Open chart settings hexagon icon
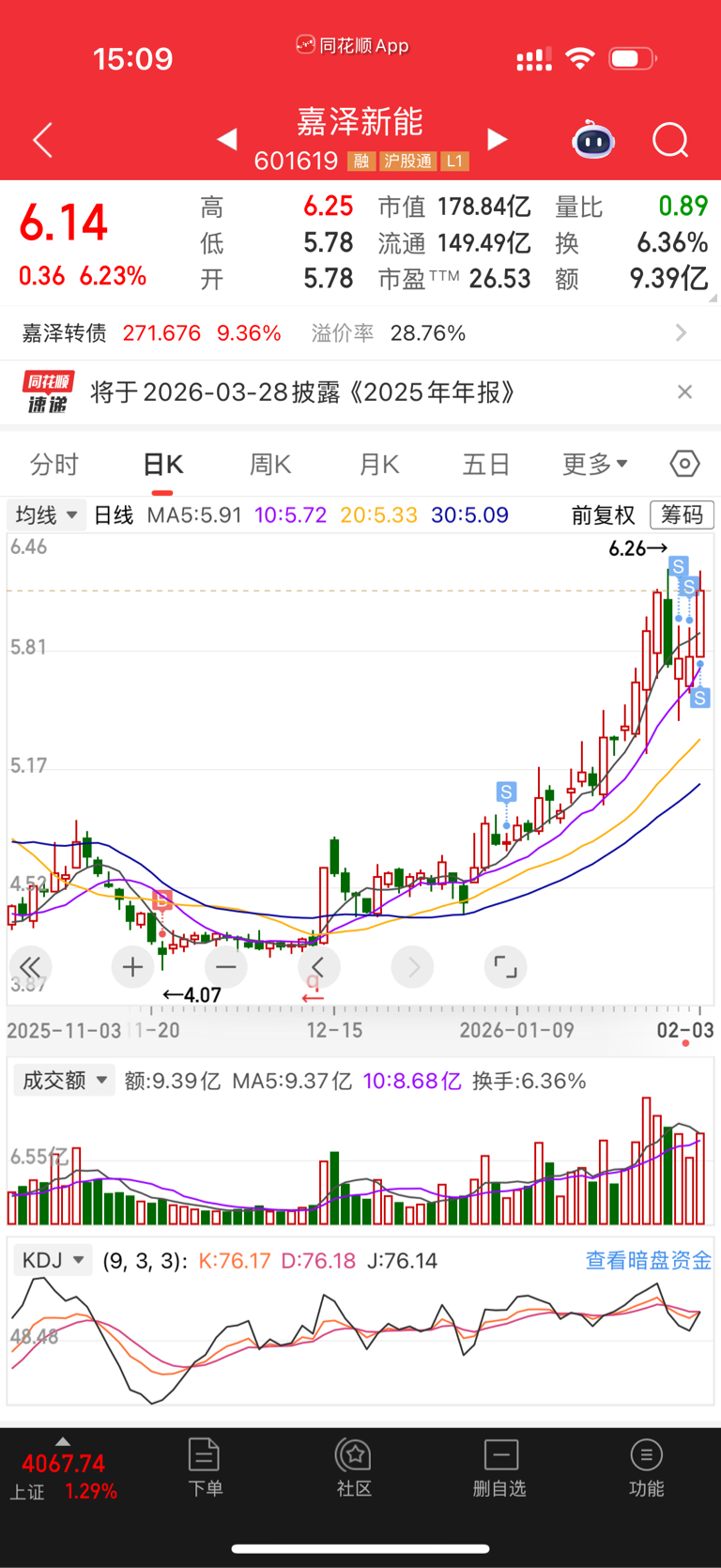The height and width of the screenshot is (1568, 721). pyautogui.click(x=685, y=464)
